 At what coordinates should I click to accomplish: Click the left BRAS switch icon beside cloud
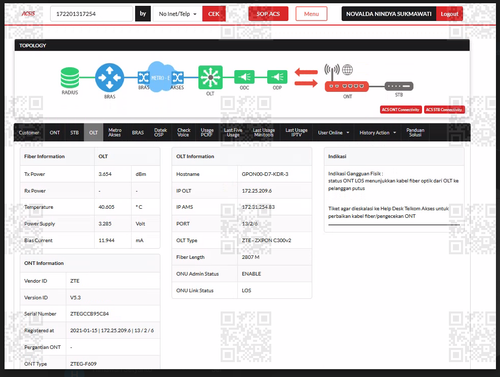tap(143, 78)
